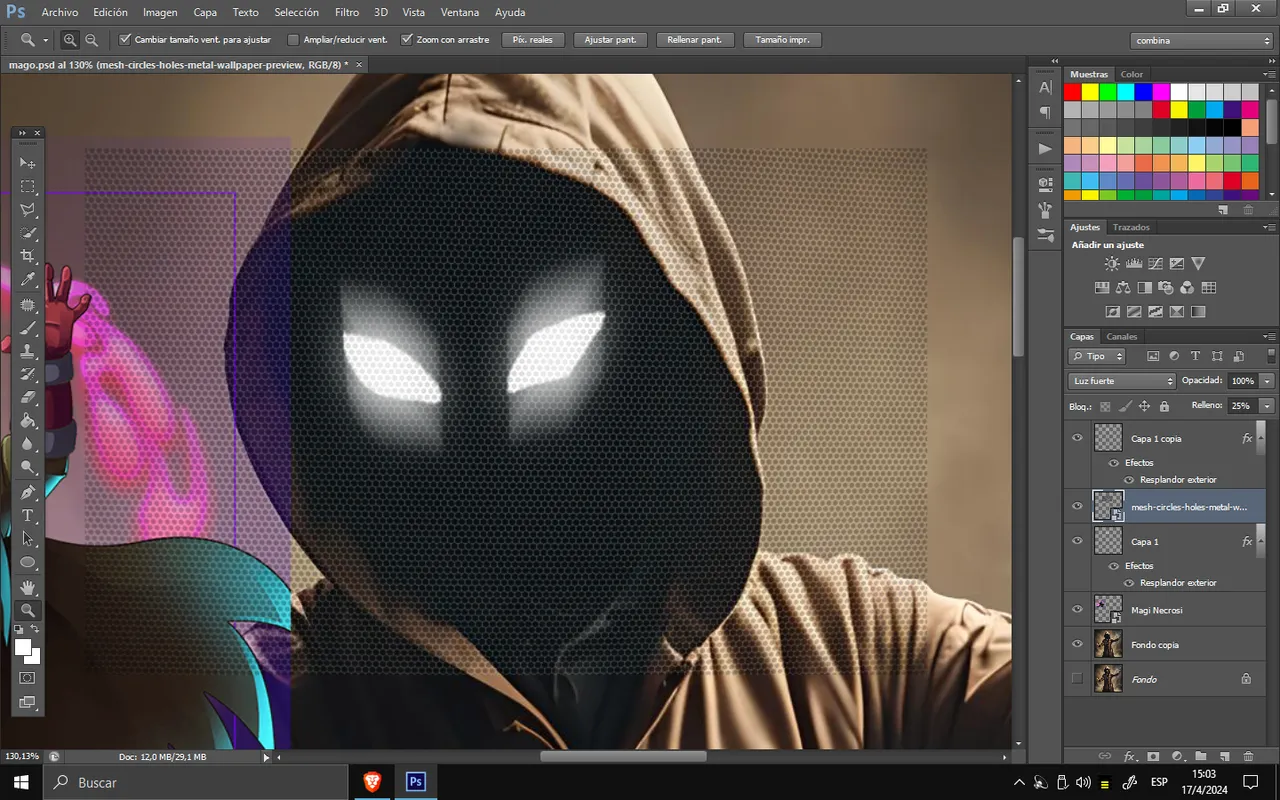Screen dimensions: 1280x800
Task: Open the foreground color picker
Action: (x=22, y=647)
